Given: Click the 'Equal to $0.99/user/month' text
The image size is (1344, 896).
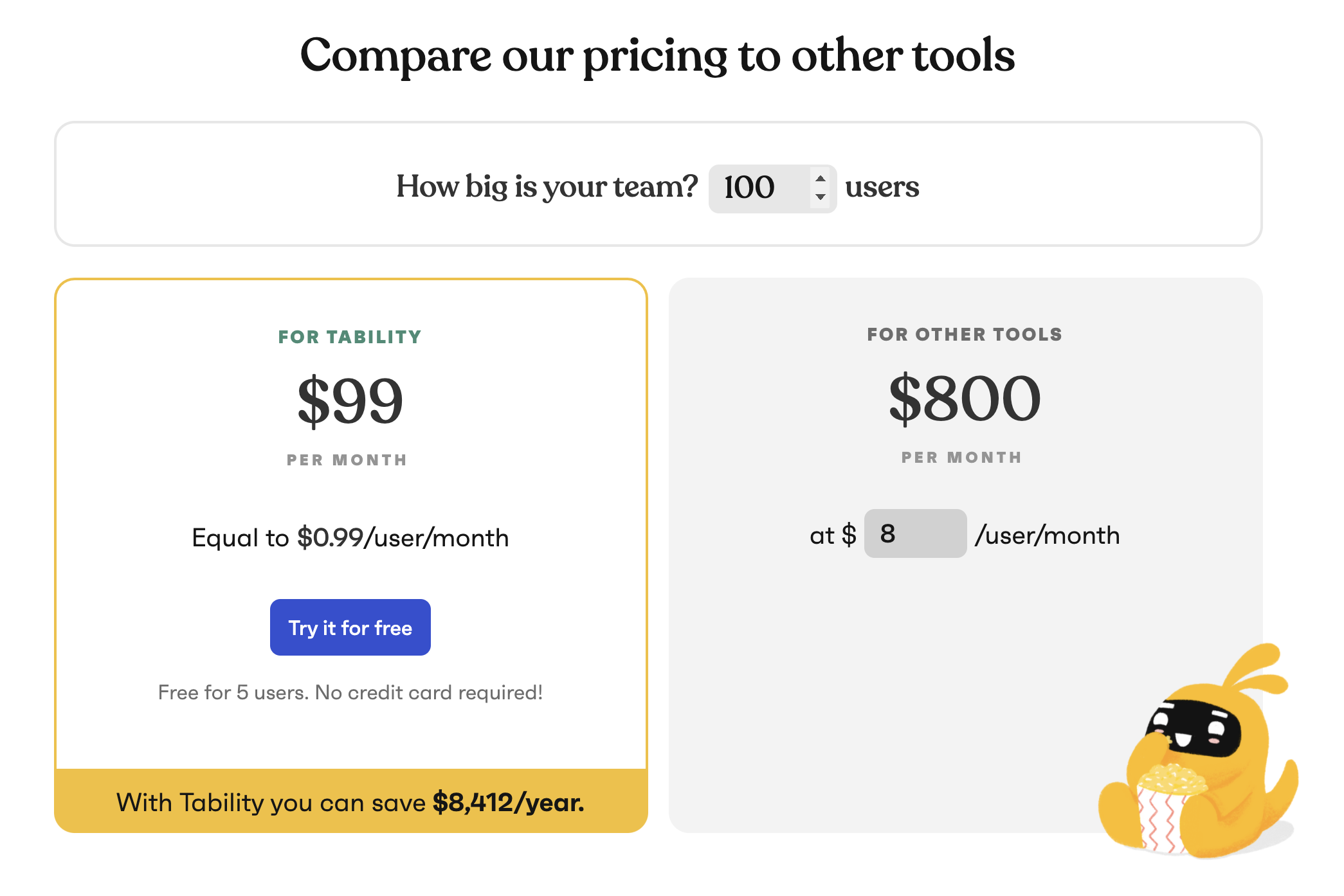Looking at the screenshot, I should [x=350, y=537].
